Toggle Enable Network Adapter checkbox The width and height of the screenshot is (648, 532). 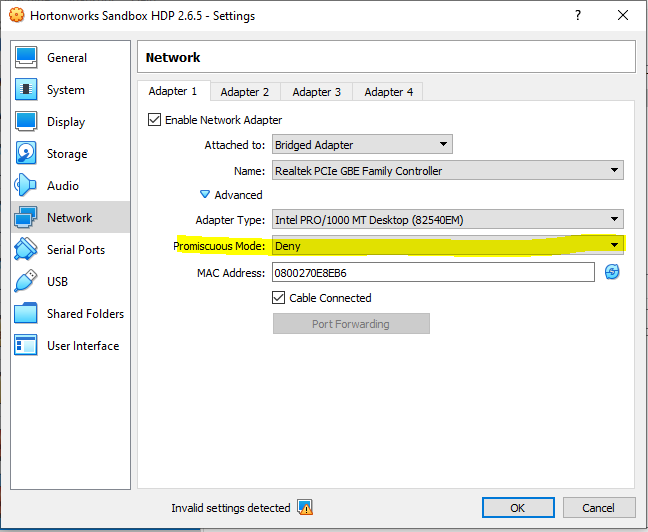[154, 120]
